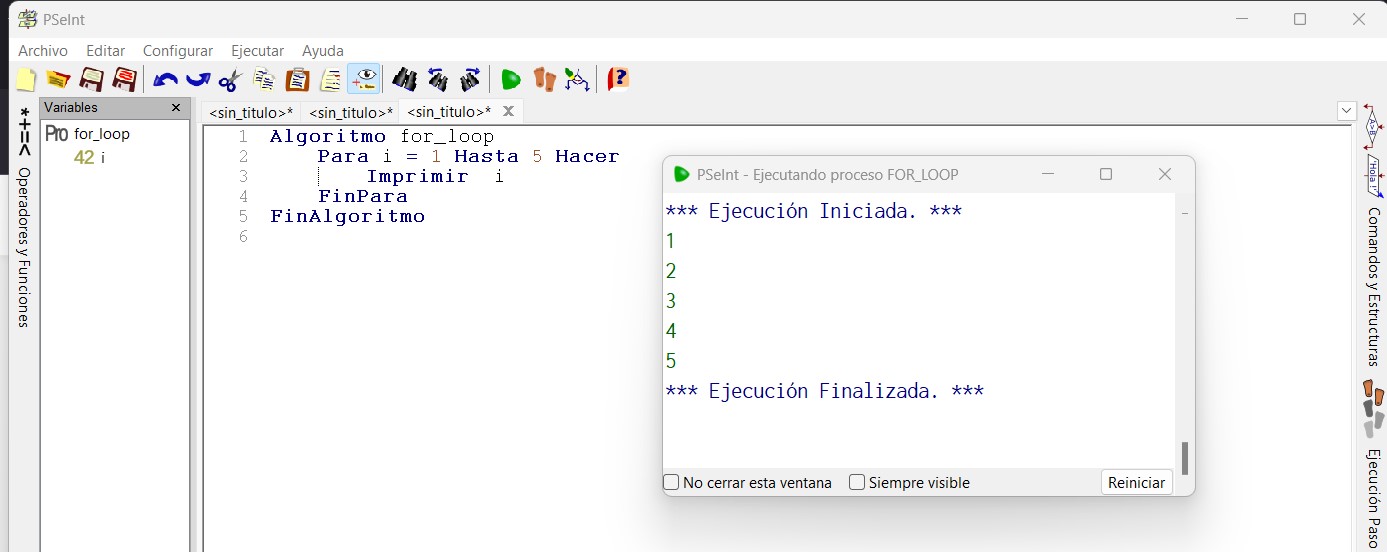Toggle the variables panel eye icon
This screenshot has width=1387, height=552.
pyautogui.click(x=364, y=79)
